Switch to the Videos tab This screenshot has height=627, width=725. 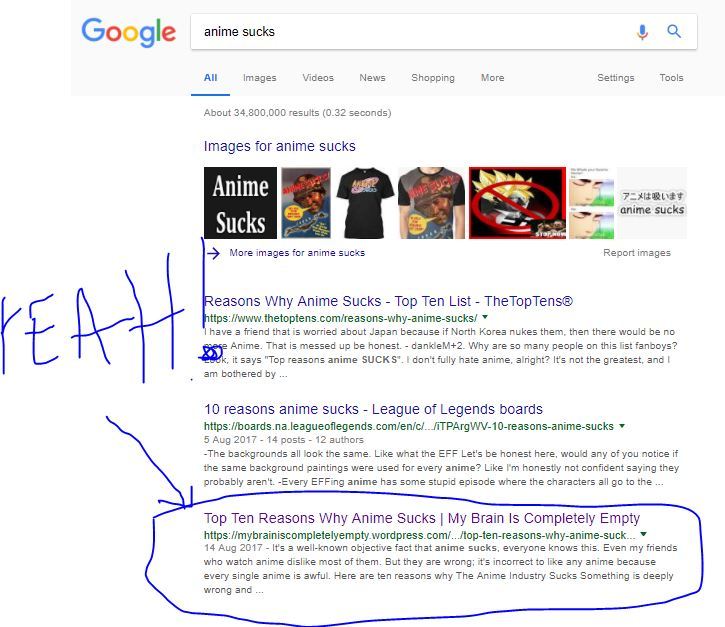click(318, 78)
